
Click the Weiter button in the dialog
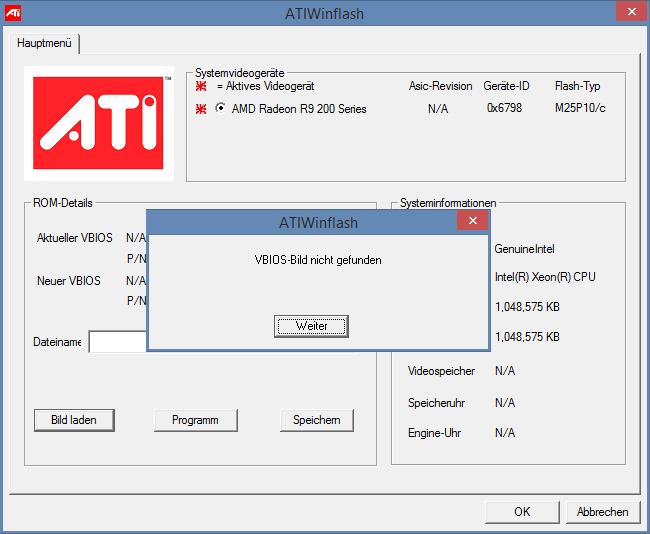311,326
